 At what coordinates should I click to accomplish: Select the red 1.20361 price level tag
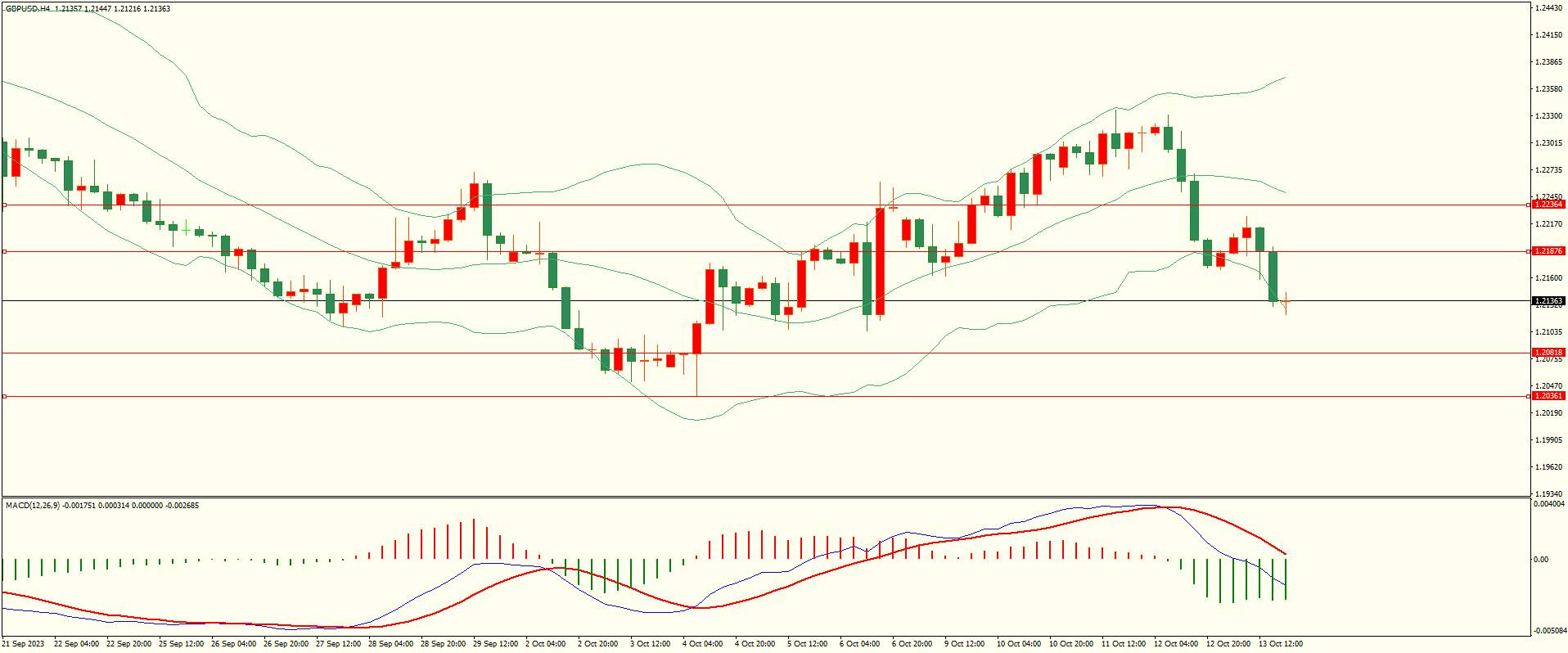tap(1548, 396)
